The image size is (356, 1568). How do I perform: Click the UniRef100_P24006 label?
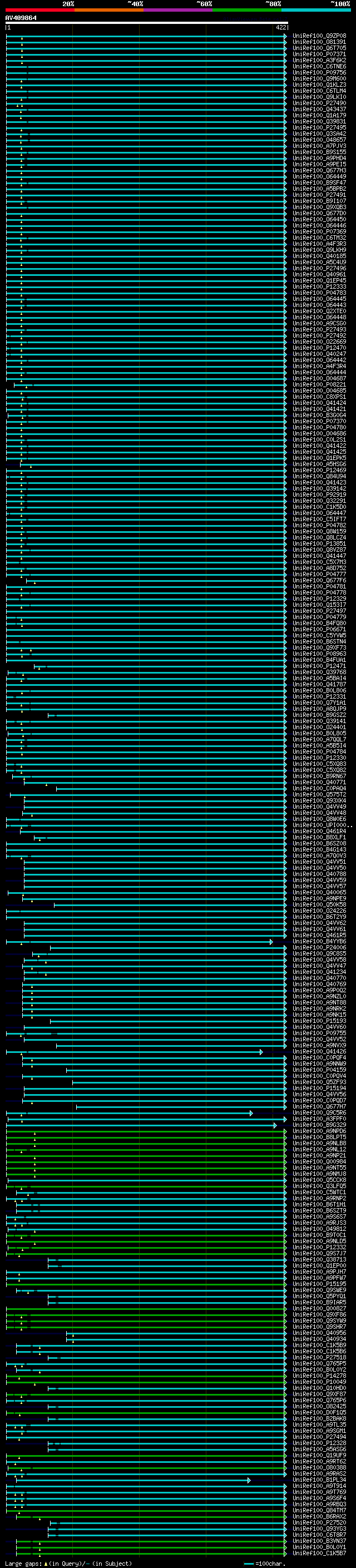(x=319, y=948)
